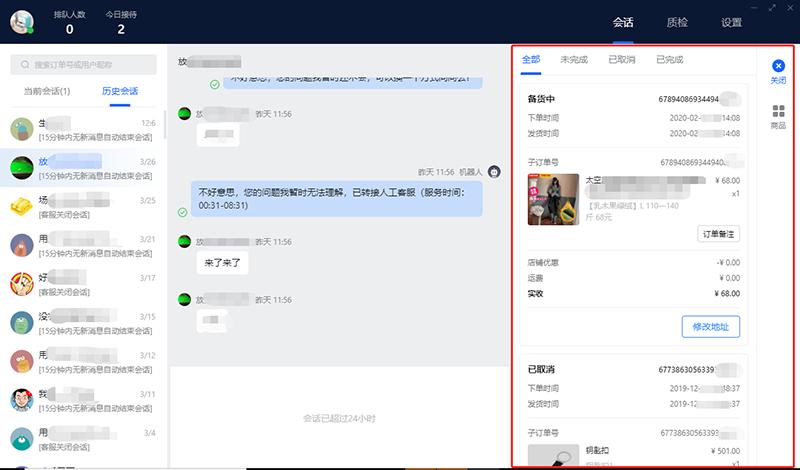This screenshot has width=800, height=470.
Task: Click the 订单备注 button
Action: coord(718,233)
